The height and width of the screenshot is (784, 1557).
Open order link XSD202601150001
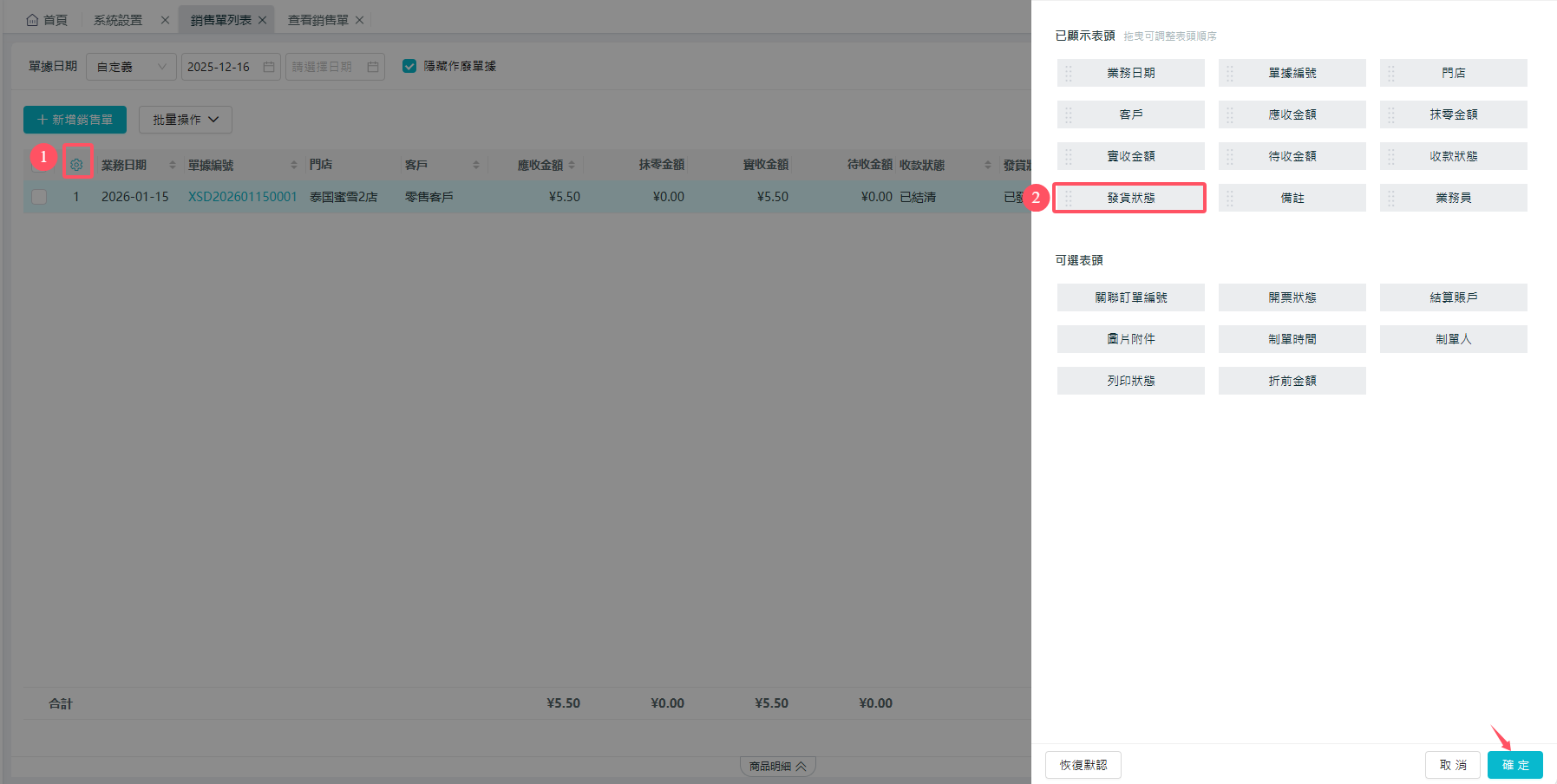(242, 197)
